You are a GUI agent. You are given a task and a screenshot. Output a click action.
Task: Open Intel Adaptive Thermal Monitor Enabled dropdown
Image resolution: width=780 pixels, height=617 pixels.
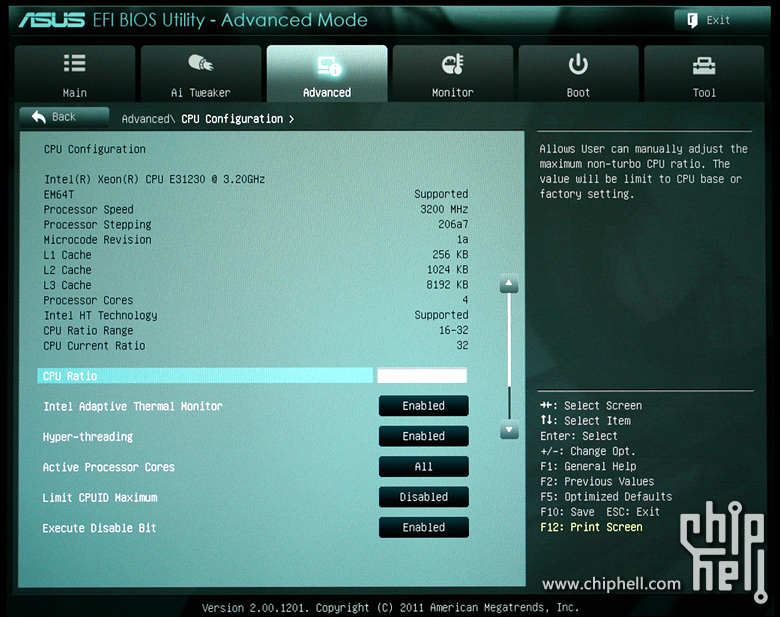(x=423, y=406)
